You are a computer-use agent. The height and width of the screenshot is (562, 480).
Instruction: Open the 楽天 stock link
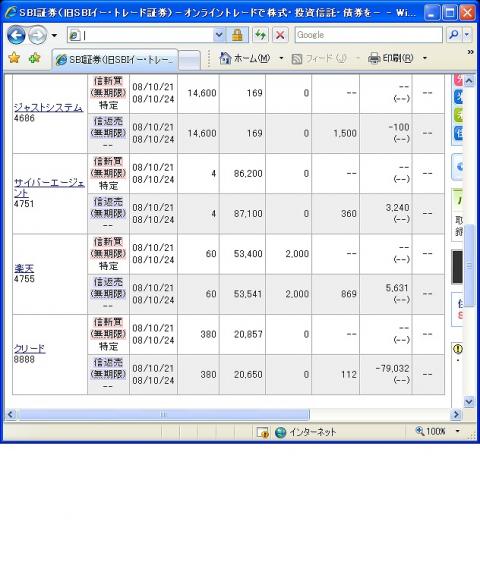(24, 268)
